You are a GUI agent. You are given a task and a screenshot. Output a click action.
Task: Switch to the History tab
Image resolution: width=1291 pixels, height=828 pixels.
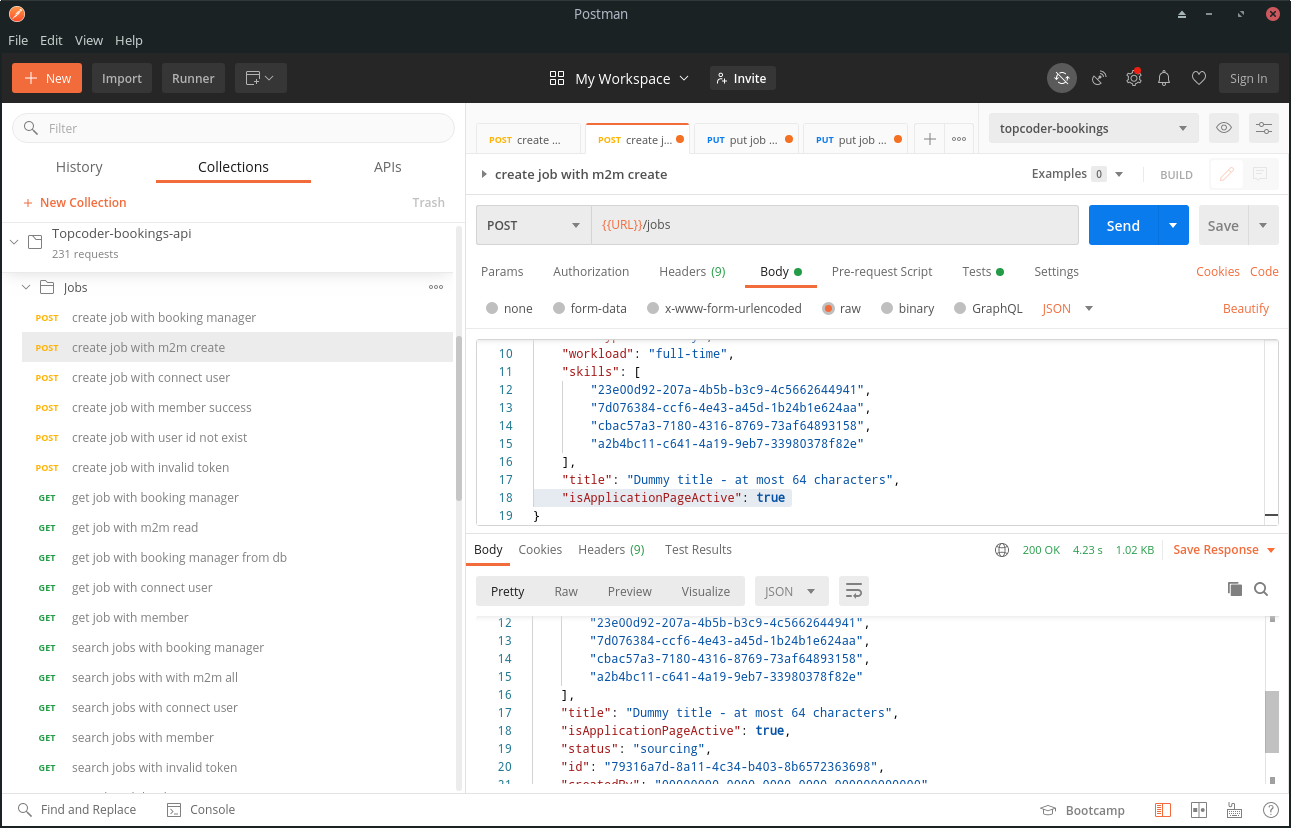pyautogui.click(x=79, y=167)
